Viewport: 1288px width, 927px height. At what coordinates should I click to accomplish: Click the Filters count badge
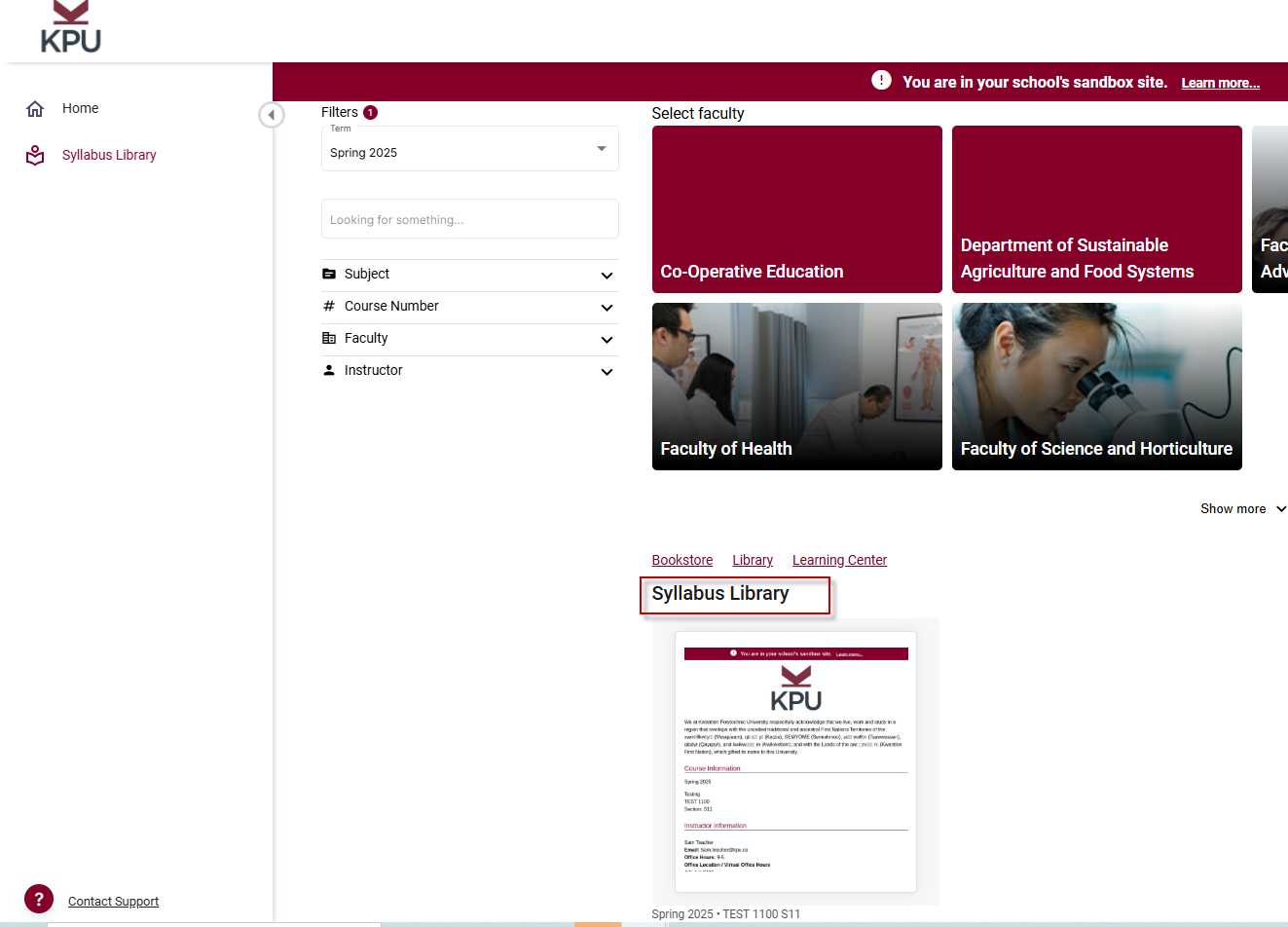click(x=370, y=112)
